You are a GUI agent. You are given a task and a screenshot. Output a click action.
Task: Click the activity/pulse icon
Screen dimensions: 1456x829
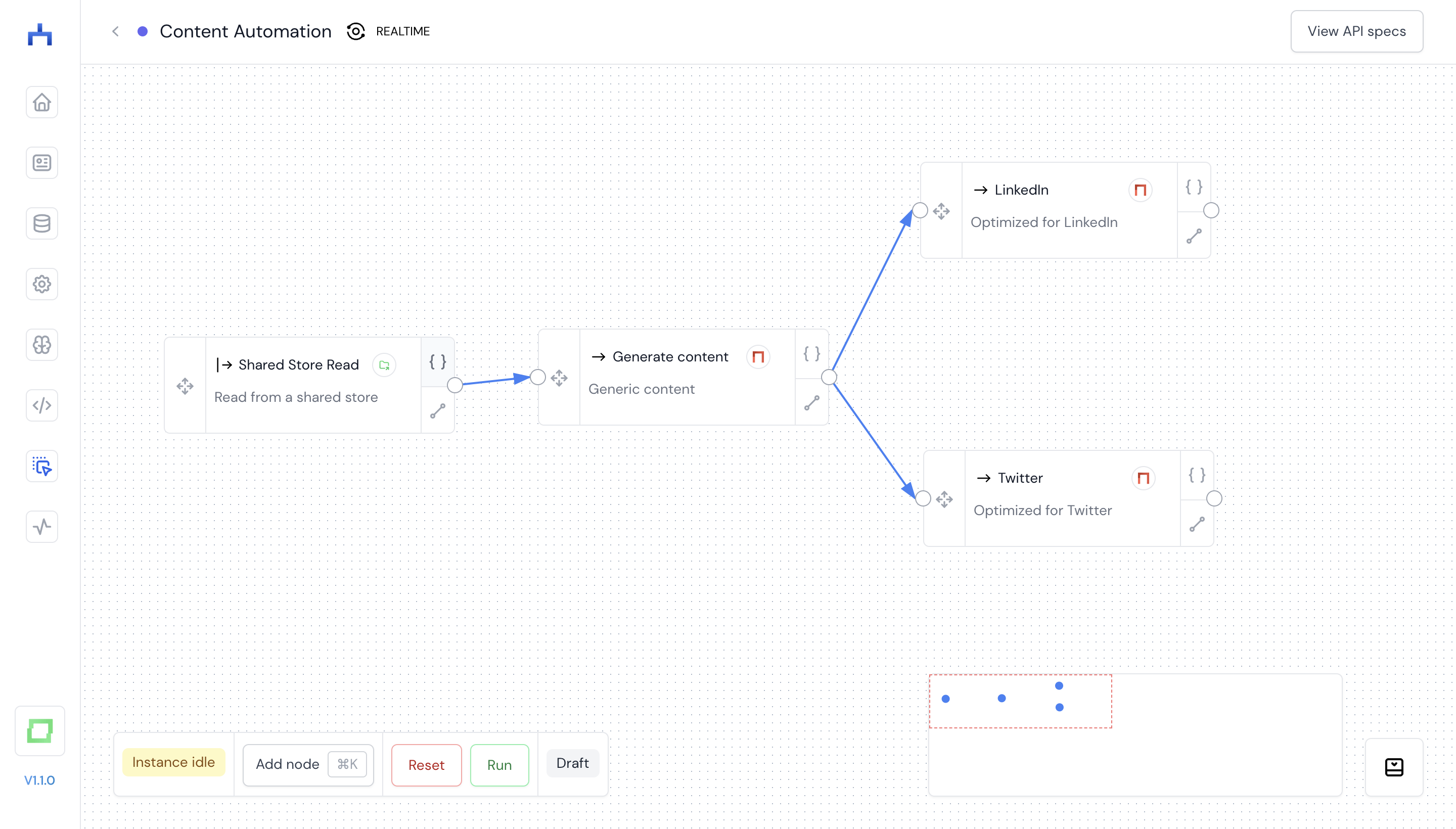[x=40, y=527]
